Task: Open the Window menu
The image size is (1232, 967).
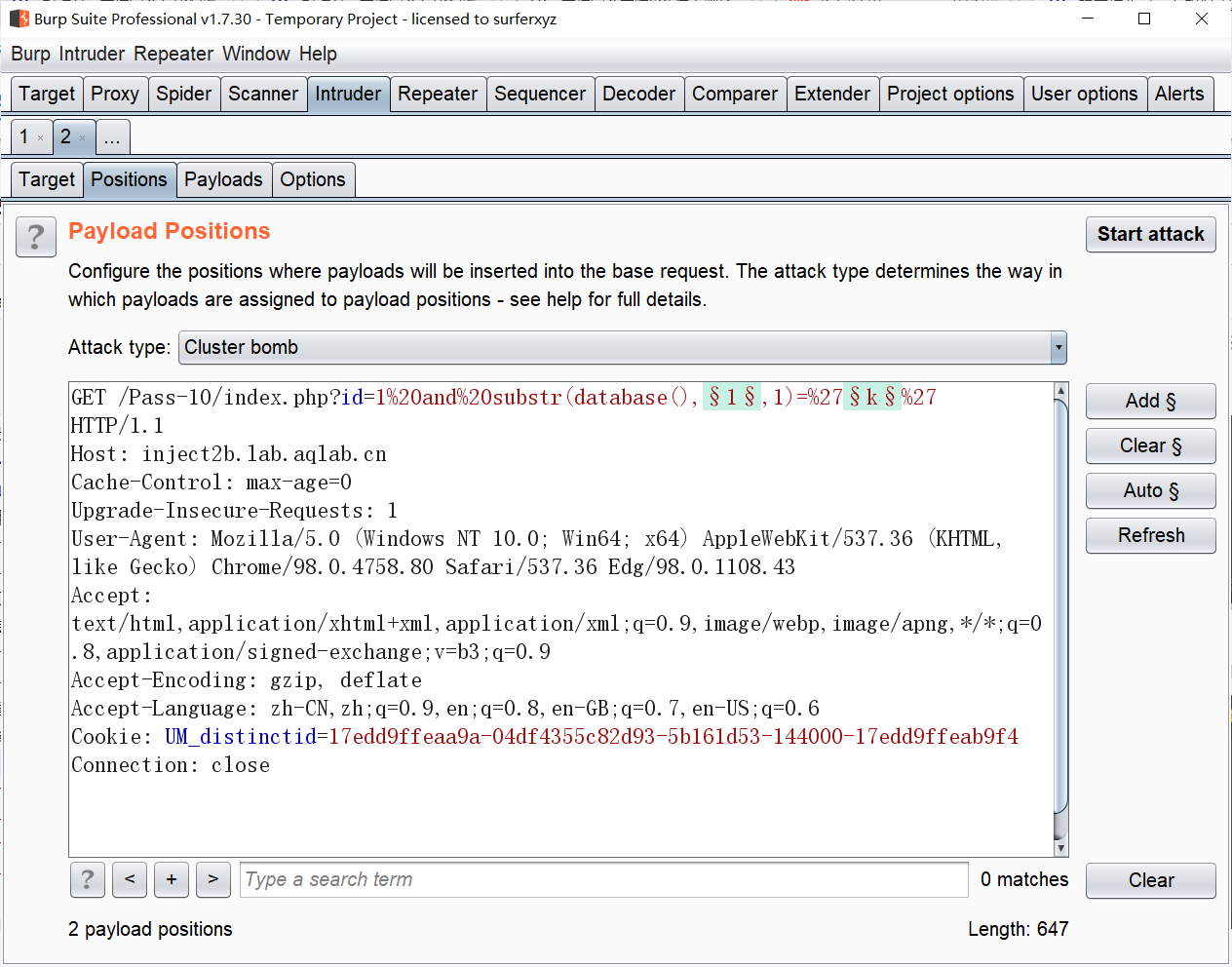Action: point(256,54)
